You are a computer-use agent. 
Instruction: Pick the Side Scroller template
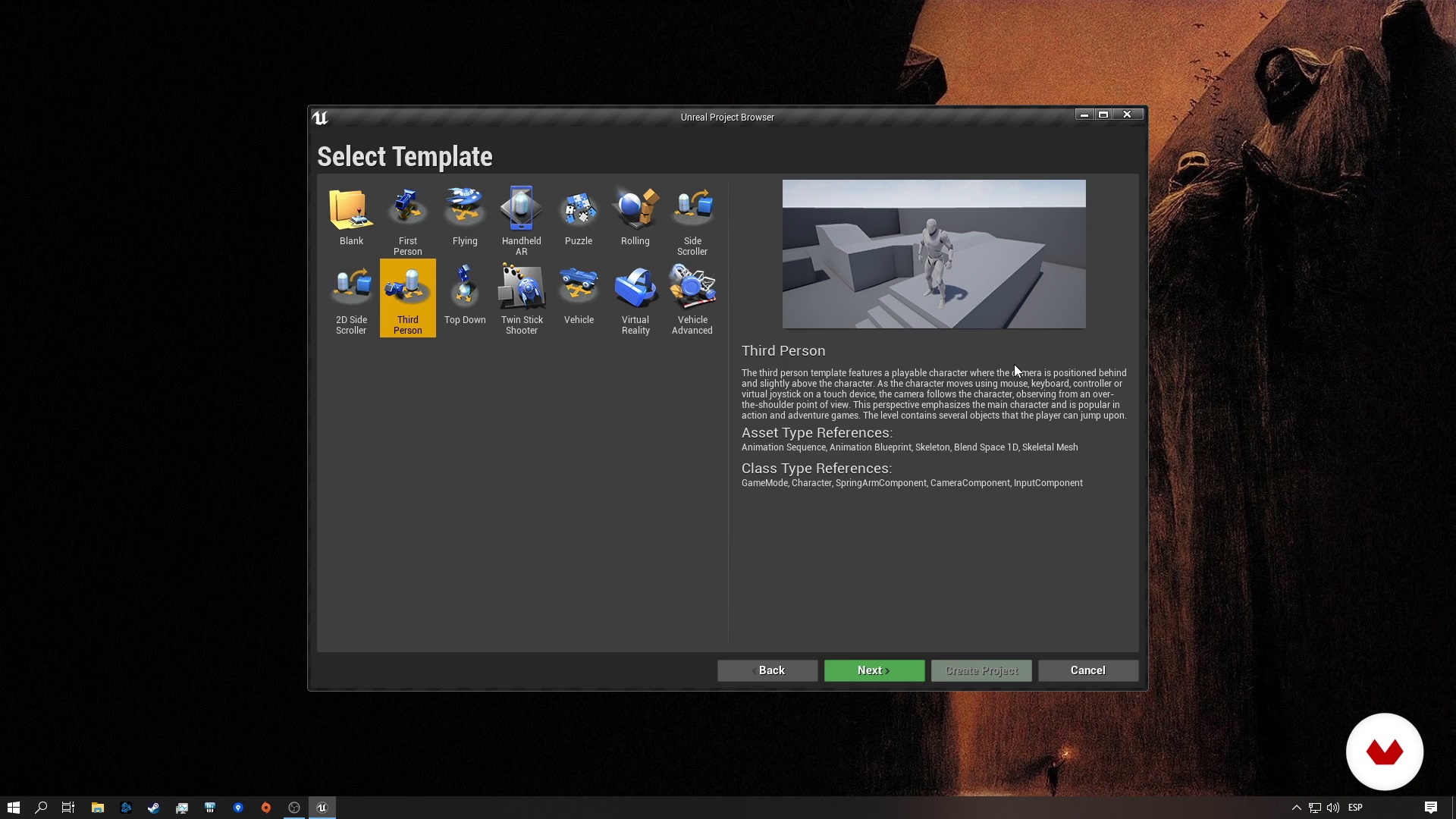[x=692, y=210]
